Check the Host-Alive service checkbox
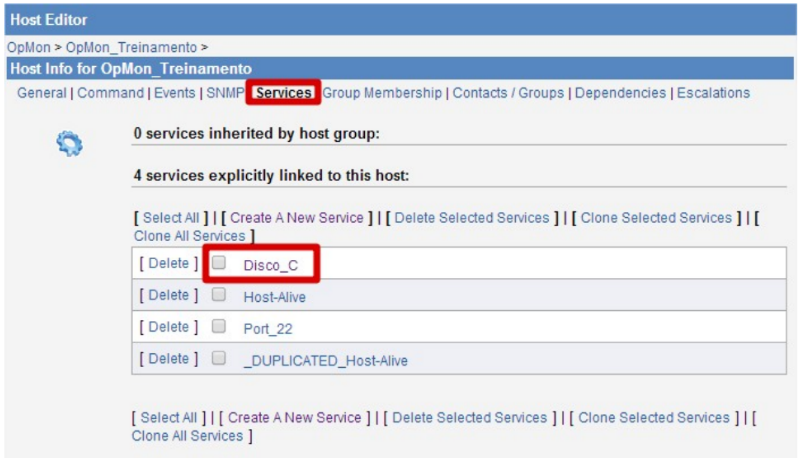Screen dimensions: 811x458 (x=220, y=295)
